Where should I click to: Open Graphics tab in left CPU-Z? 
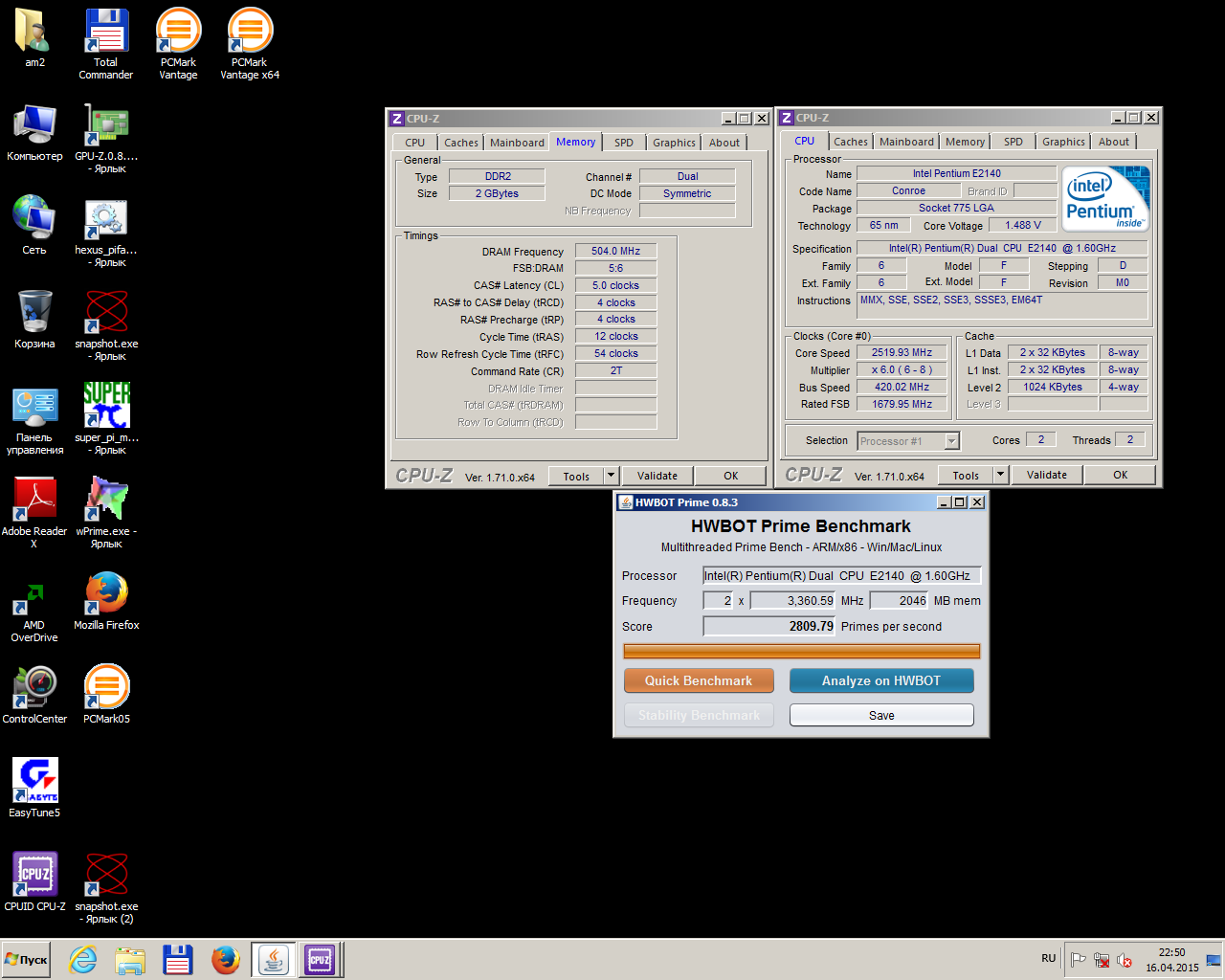[x=674, y=143]
